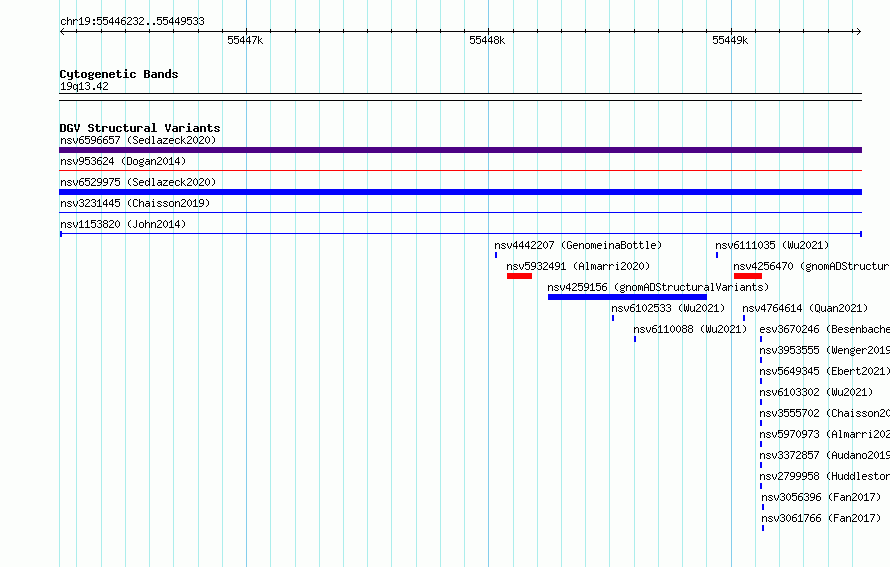Click the 55448k ruler position
This screenshot has height=567, width=890.
(x=487, y=40)
